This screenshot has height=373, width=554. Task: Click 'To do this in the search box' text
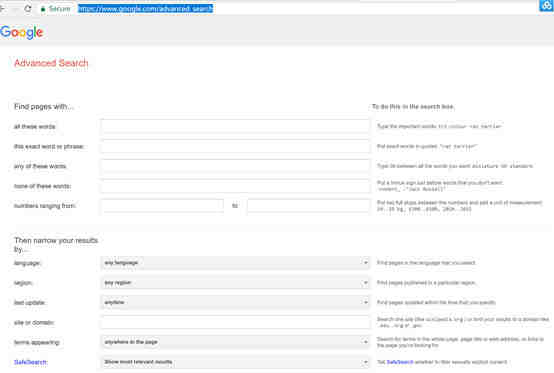tap(413, 107)
